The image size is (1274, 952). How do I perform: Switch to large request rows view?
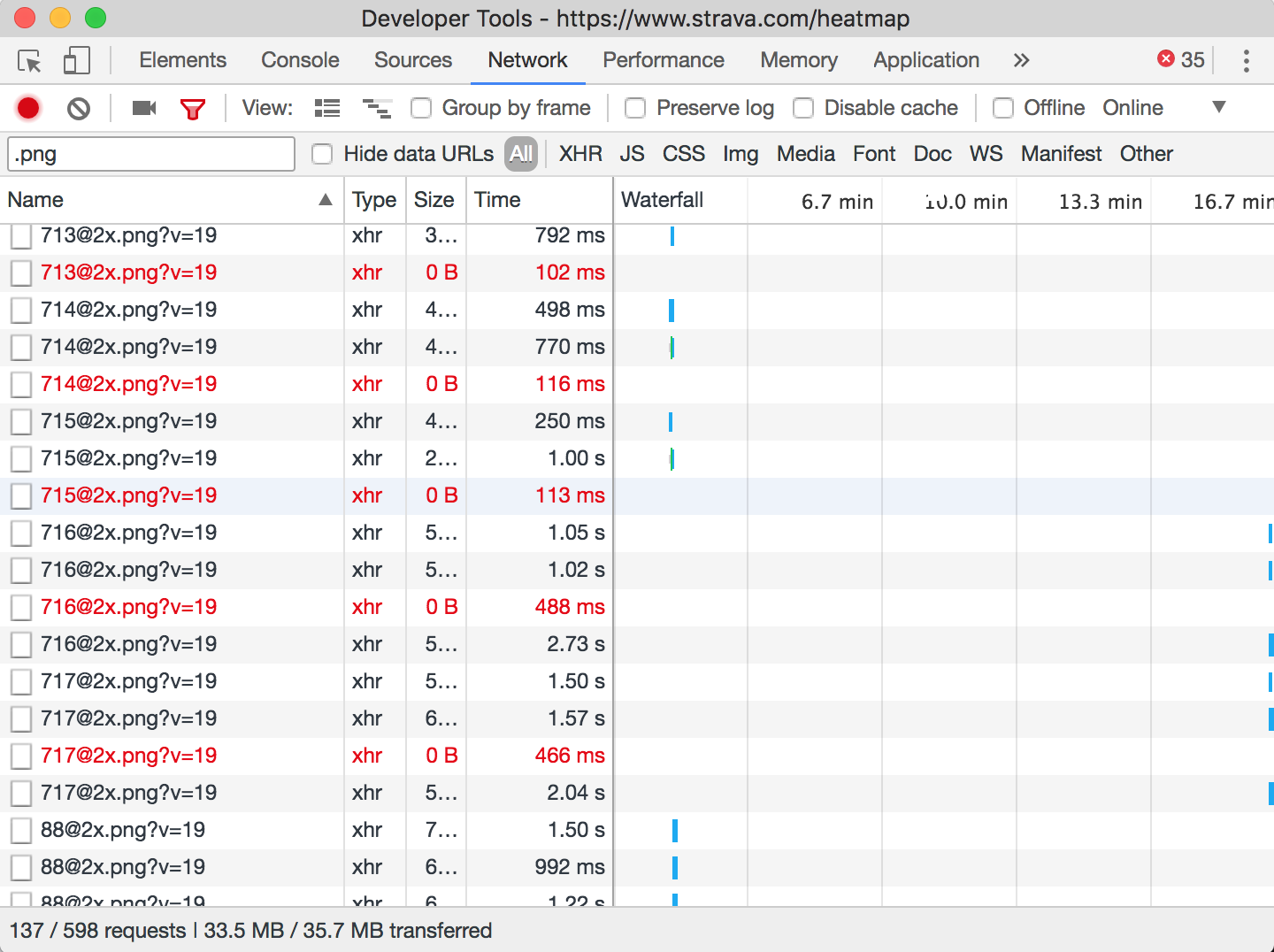pyautogui.click(x=327, y=108)
